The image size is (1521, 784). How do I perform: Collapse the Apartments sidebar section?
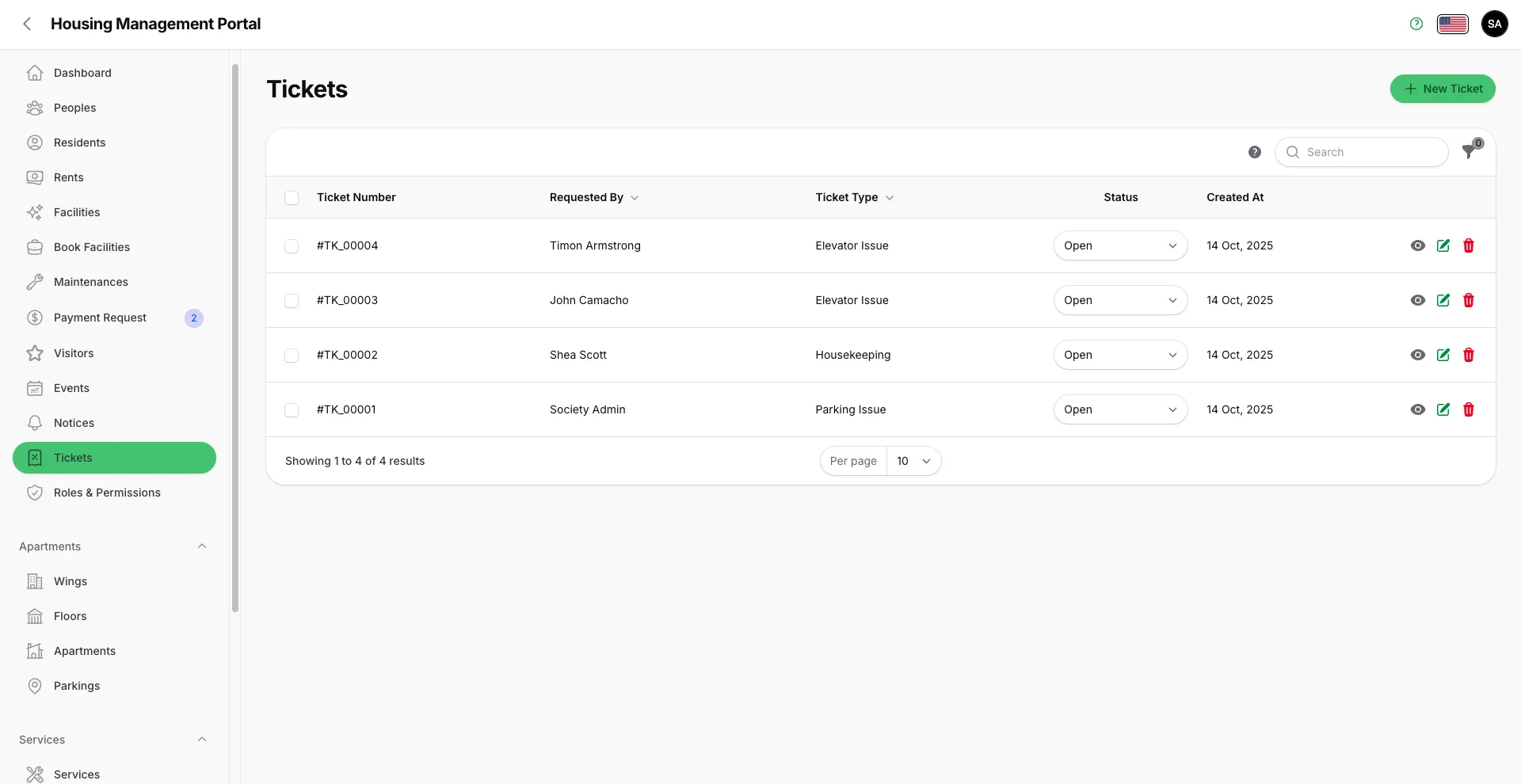pos(202,546)
